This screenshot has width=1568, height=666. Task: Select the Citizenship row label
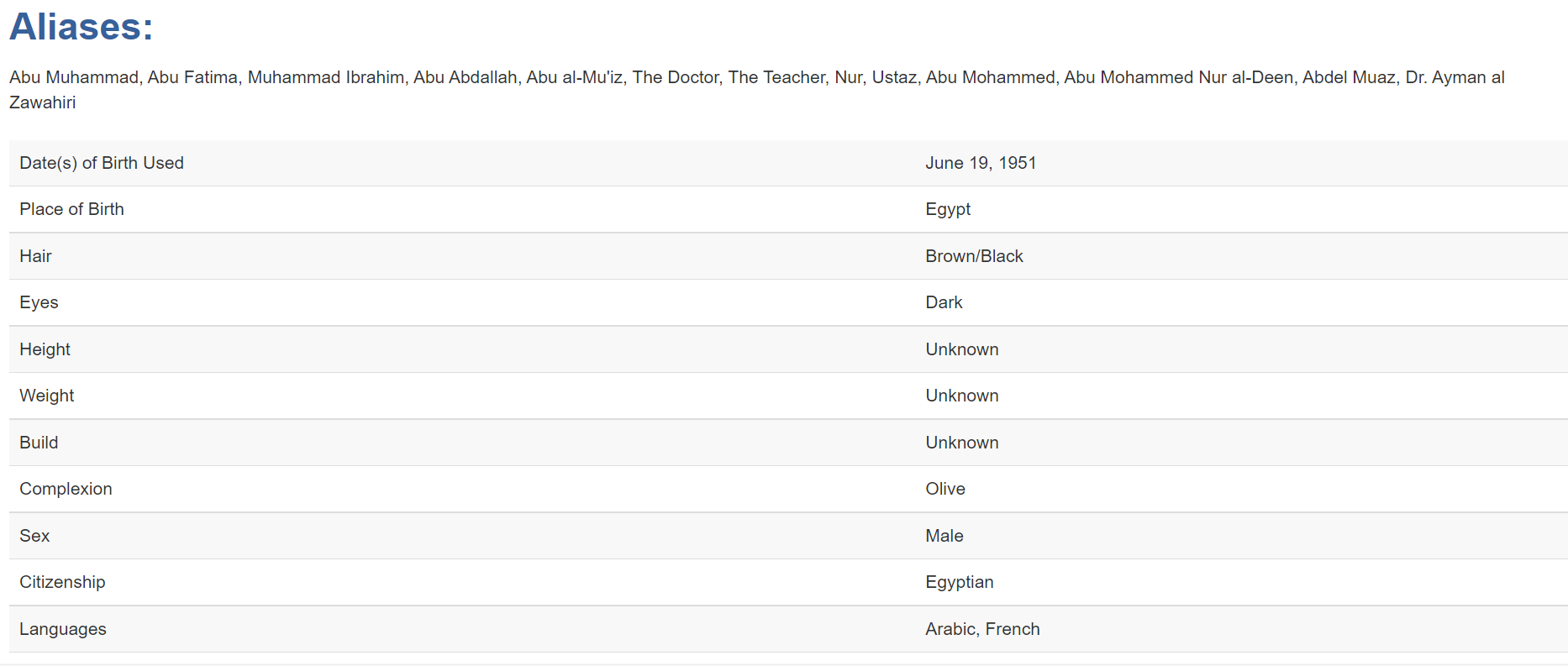pos(62,582)
